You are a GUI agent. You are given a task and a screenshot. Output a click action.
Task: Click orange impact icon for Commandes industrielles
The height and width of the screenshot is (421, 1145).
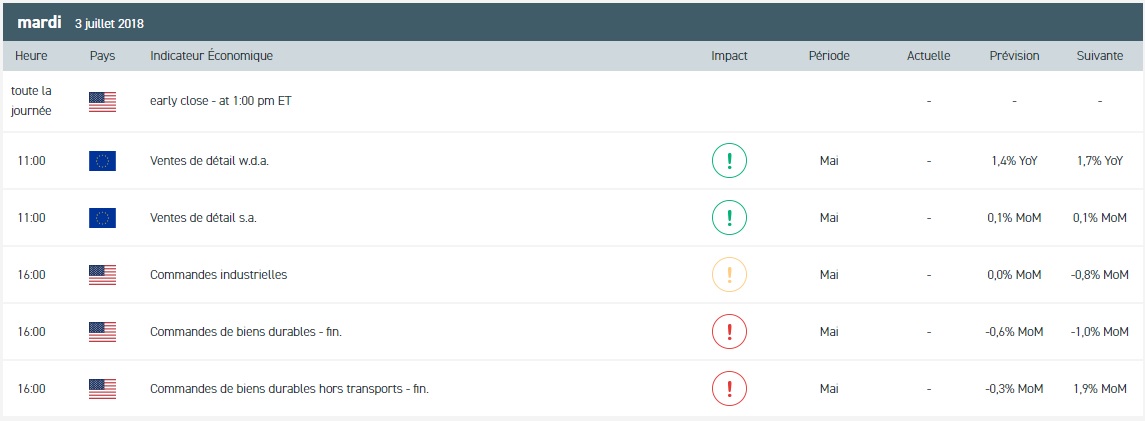click(729, 275)
